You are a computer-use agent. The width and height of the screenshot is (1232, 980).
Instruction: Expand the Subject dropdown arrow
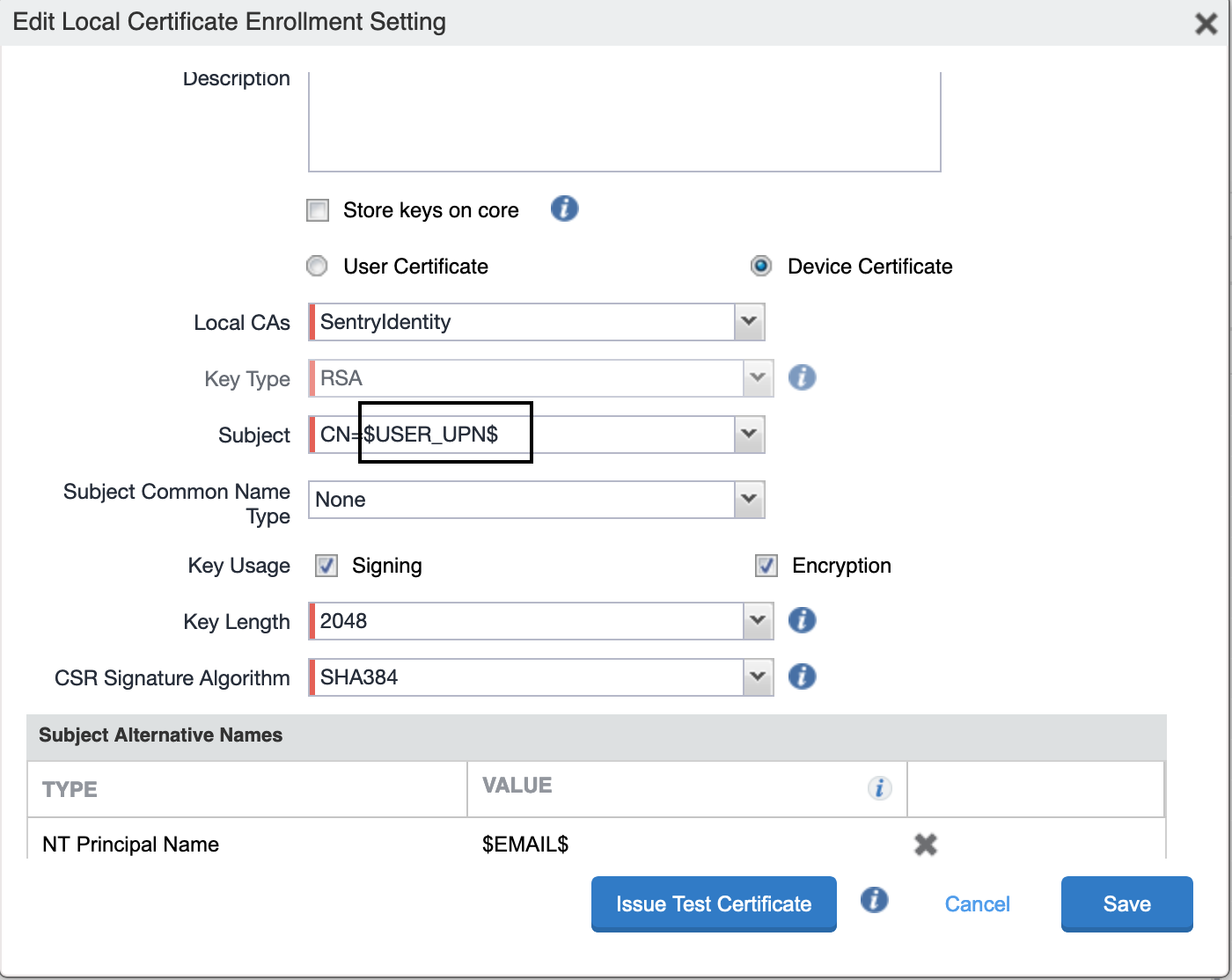[749, 435]
